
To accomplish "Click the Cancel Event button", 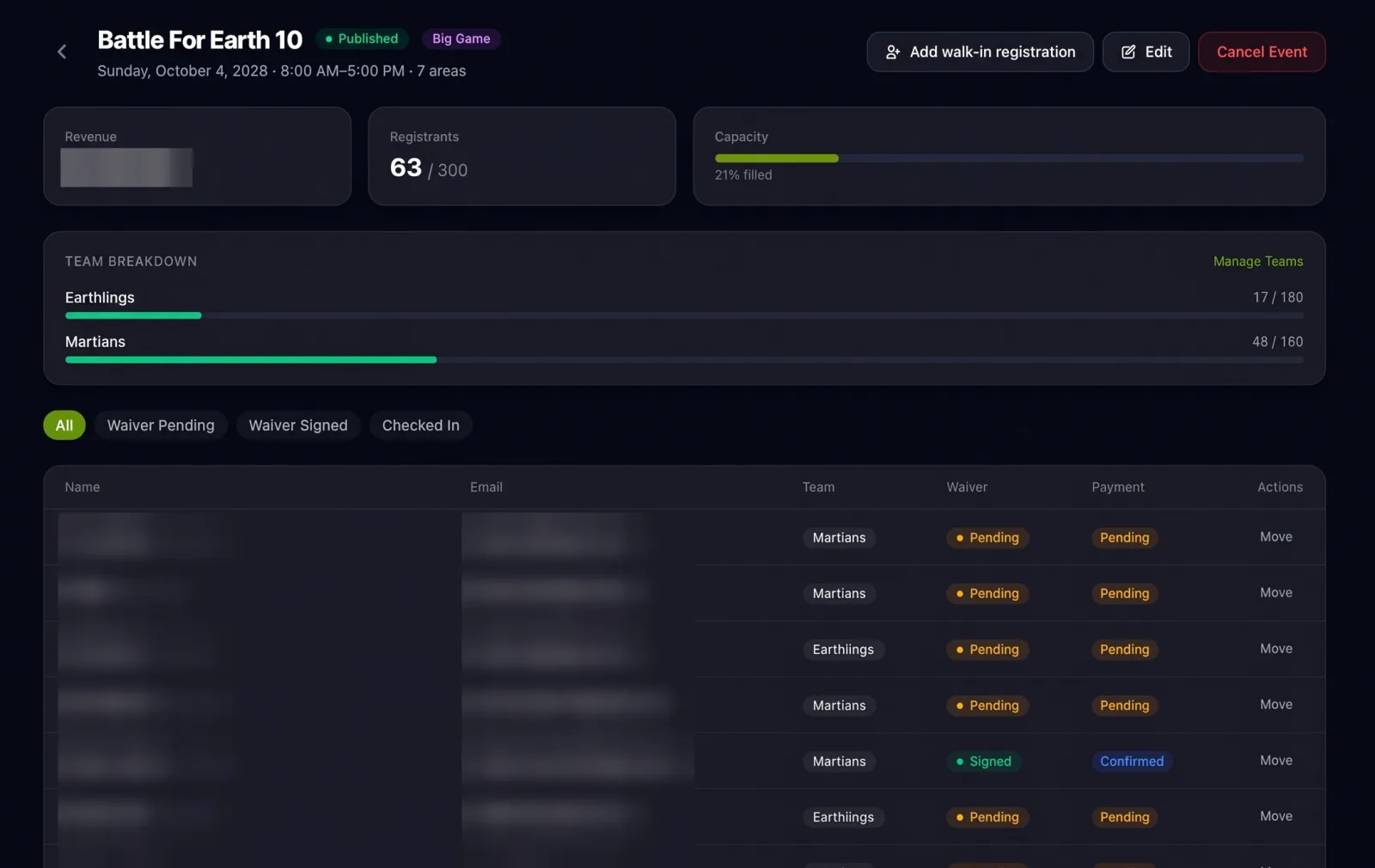I will 1262,52.
